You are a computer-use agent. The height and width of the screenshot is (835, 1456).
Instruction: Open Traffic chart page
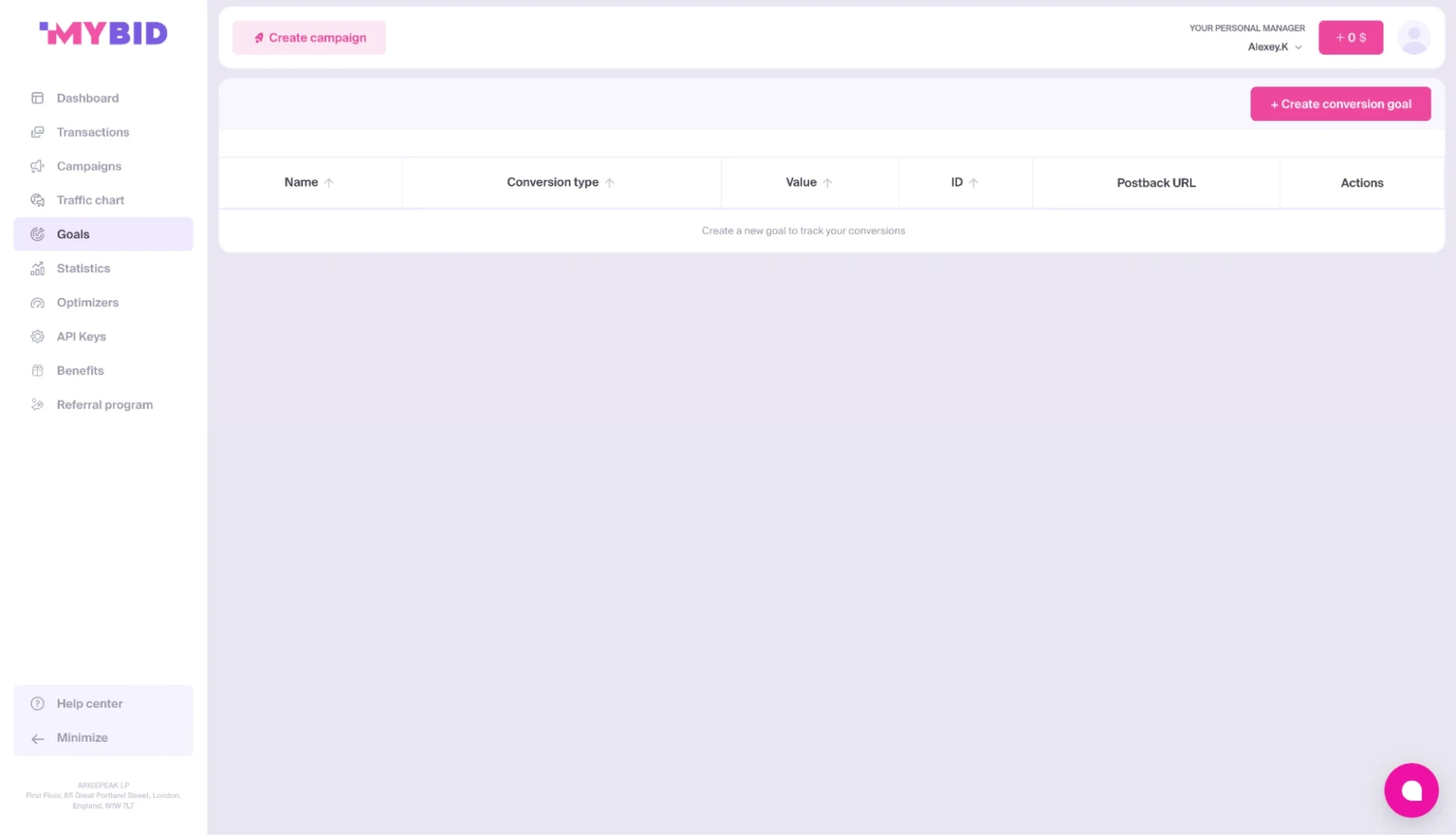(103, 200)
